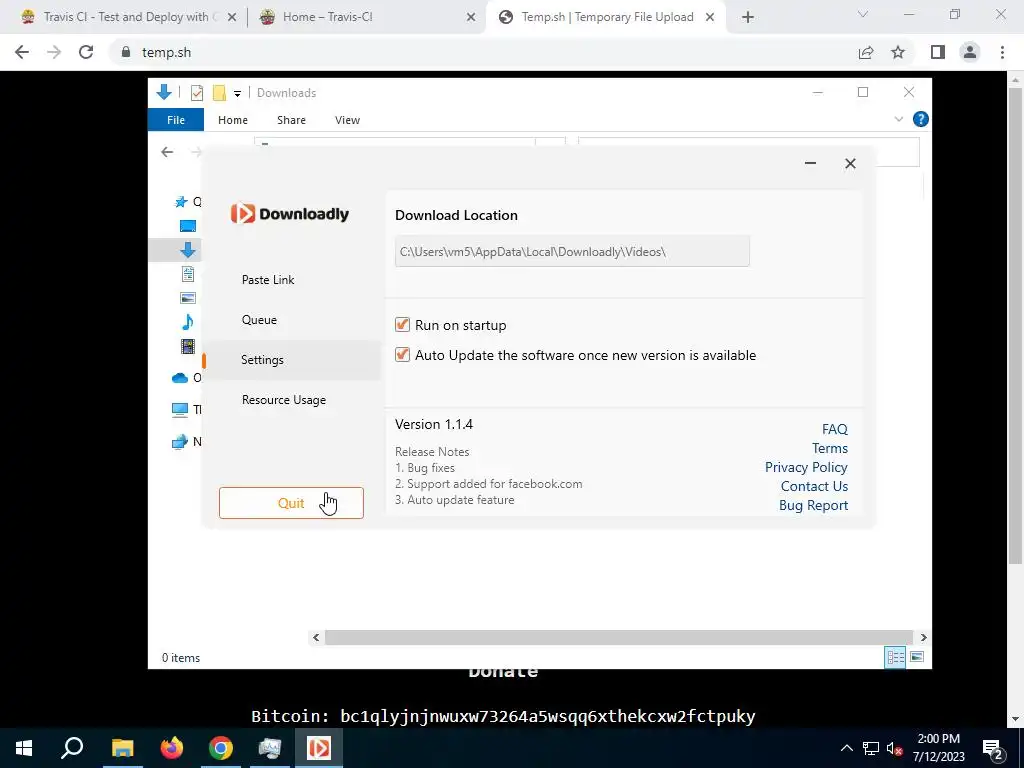Open Chrome tab search chevron
The height and width of the screenshot is (768, 1024).
863,14
